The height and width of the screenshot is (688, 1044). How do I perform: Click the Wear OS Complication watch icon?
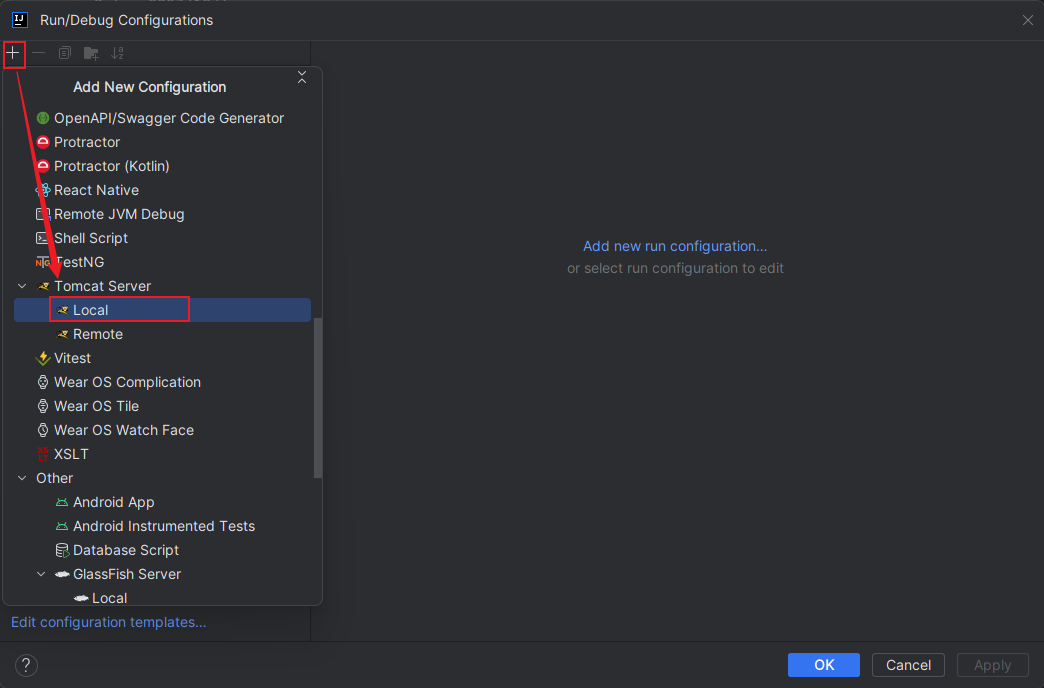[43, 382]
